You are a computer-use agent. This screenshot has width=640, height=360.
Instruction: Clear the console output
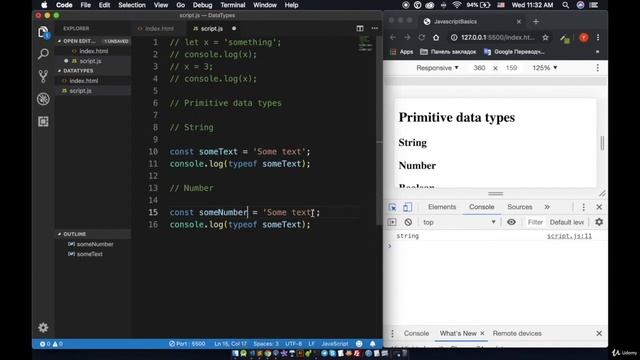[x=408, y=222]
